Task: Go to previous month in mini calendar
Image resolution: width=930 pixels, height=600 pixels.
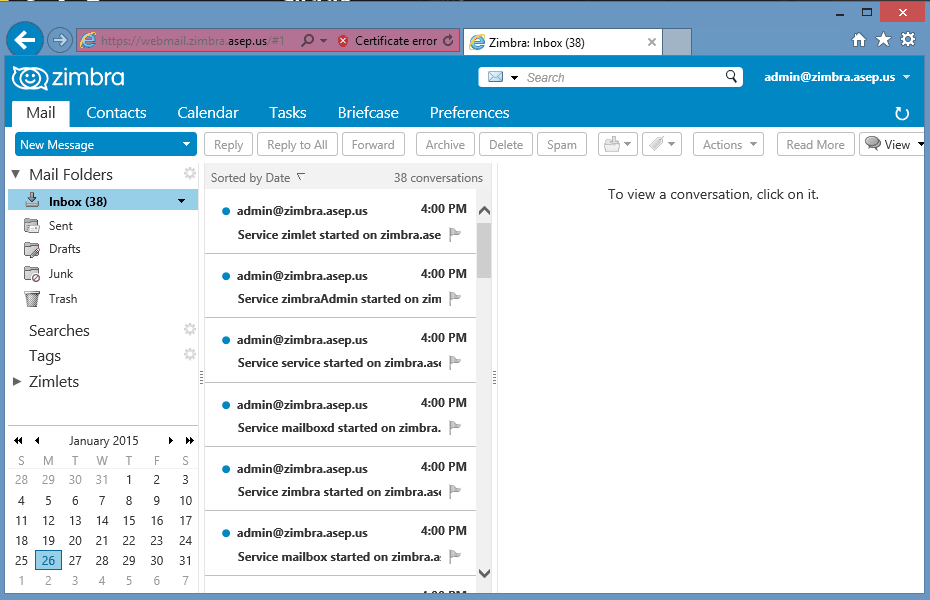Action: pos(37,441)
